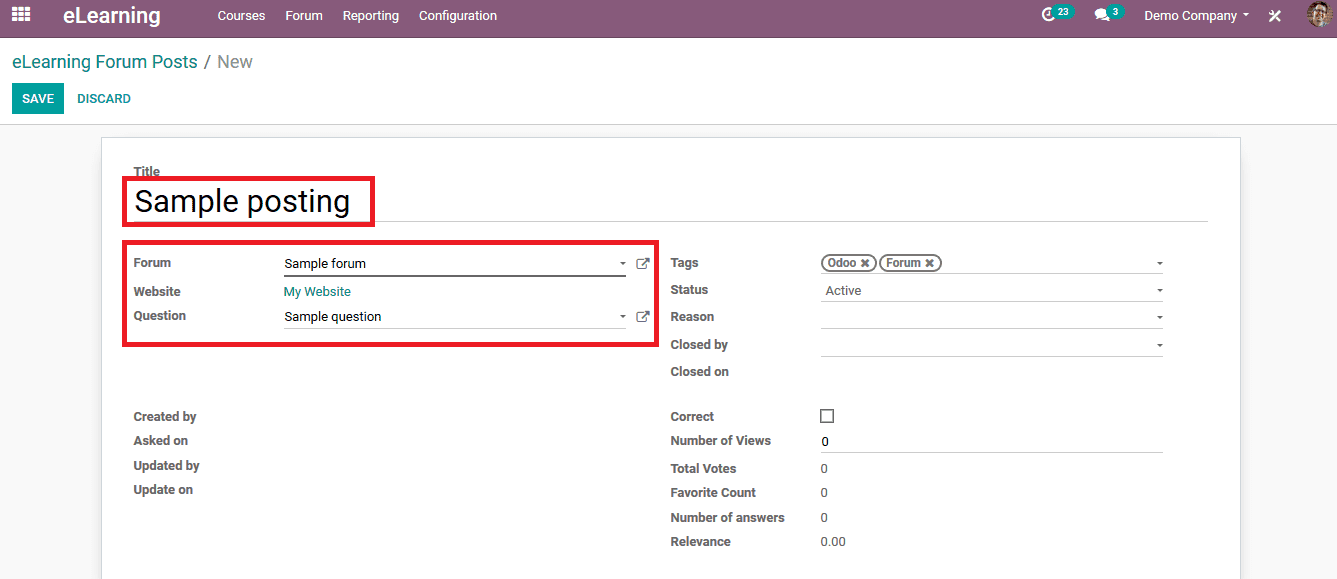
Task: Open the conversations chat icon
Action: [x=1102, y=15]
